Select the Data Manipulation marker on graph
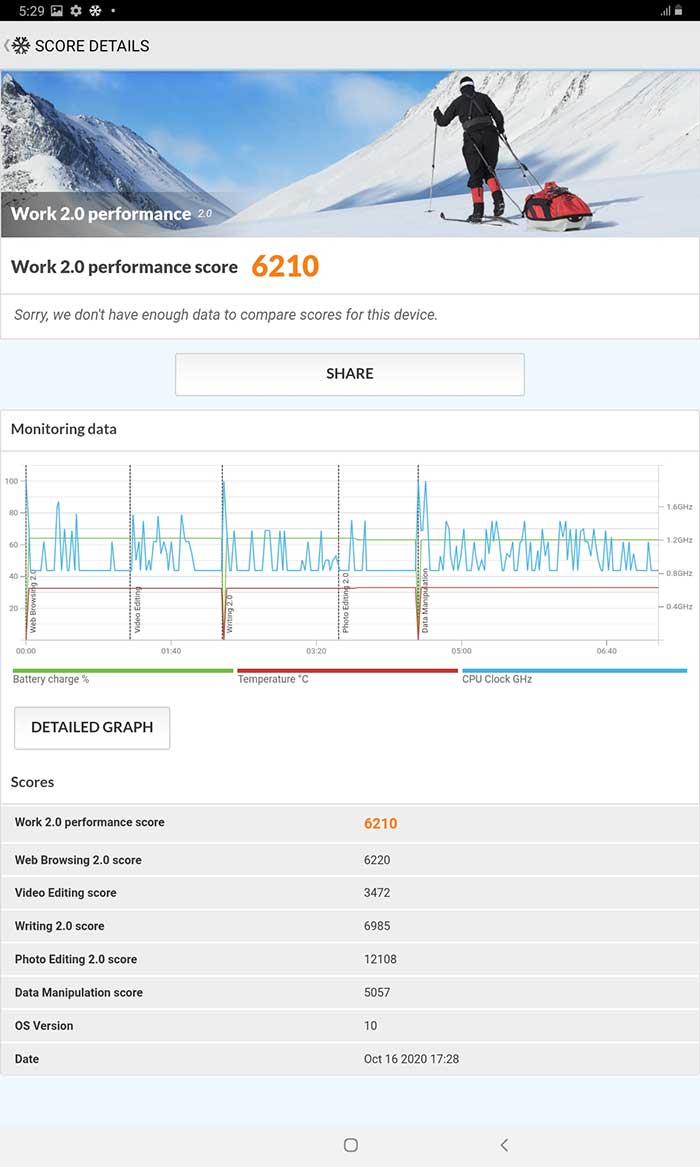This screenshot has width=700, height=1167. [425, 601]
